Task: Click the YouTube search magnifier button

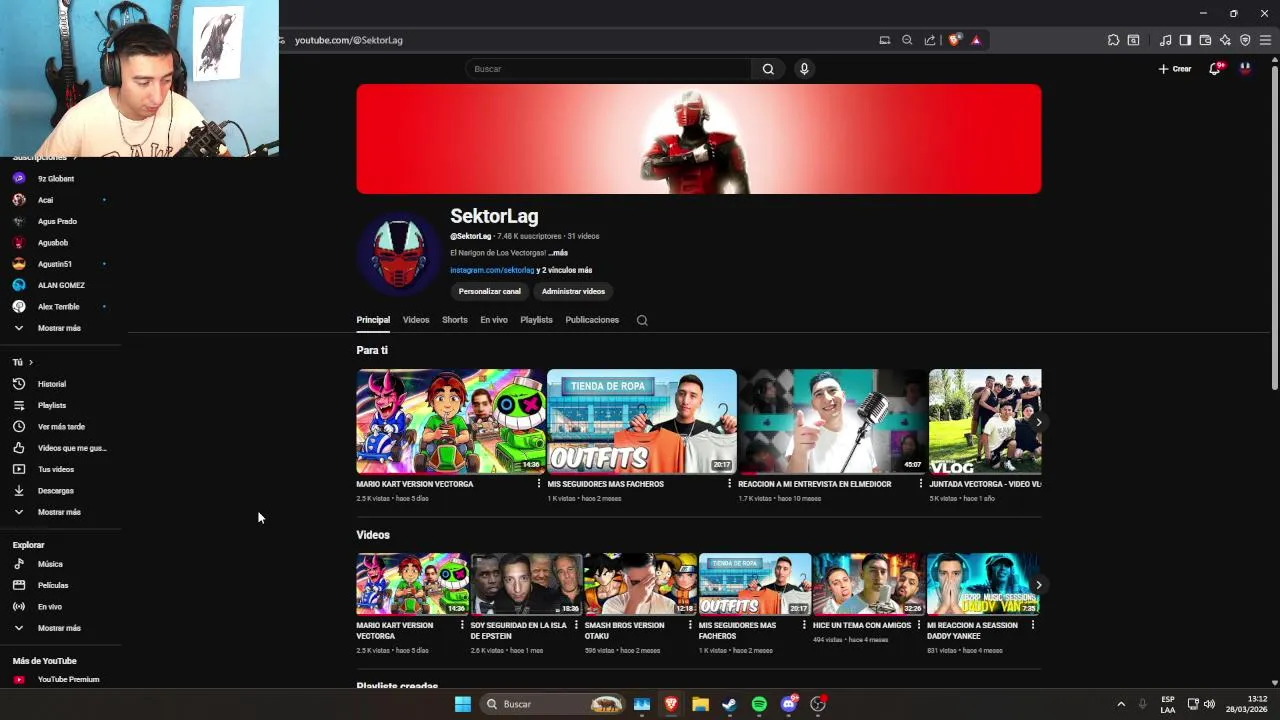Action: pos(768,69)
